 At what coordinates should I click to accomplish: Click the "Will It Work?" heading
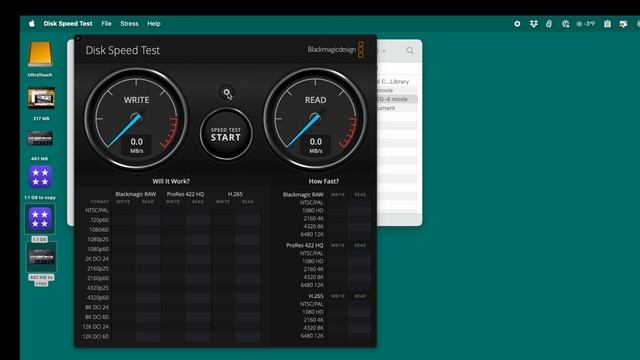click(x=171, y=181)
